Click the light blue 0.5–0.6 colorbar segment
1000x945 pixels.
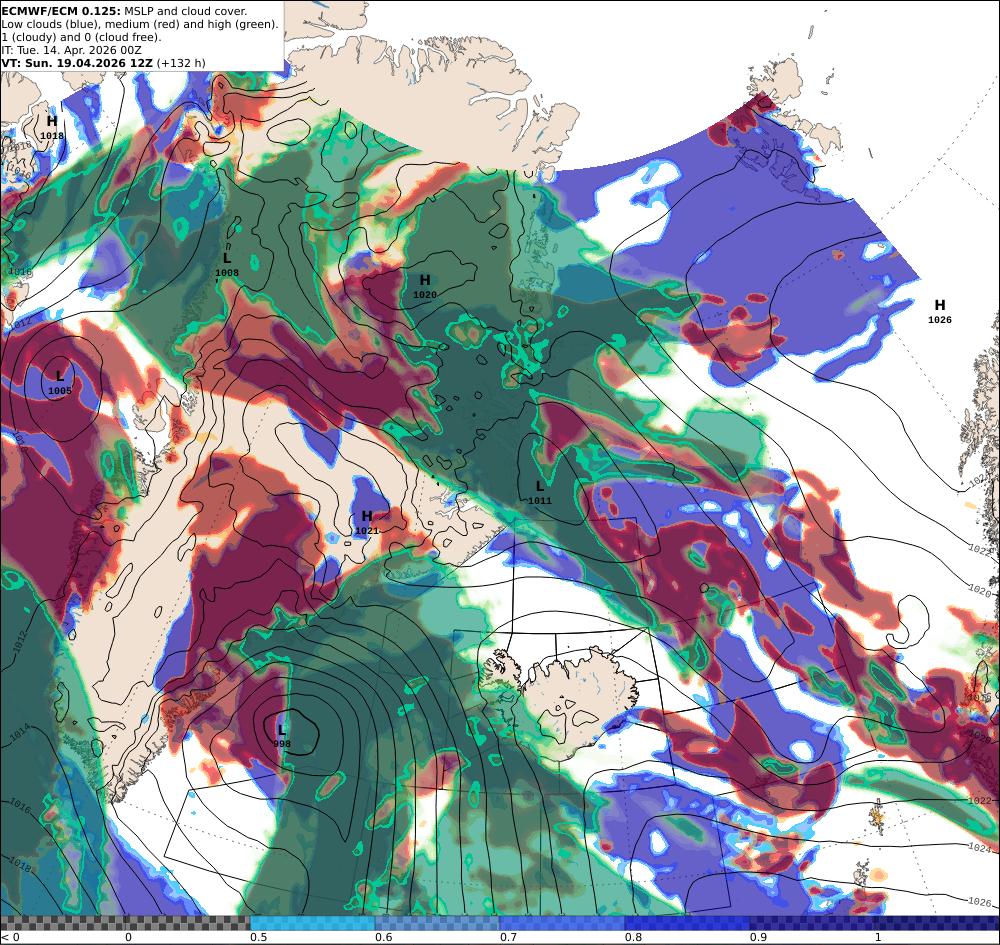pyautogui.click(x=312, y=923)
